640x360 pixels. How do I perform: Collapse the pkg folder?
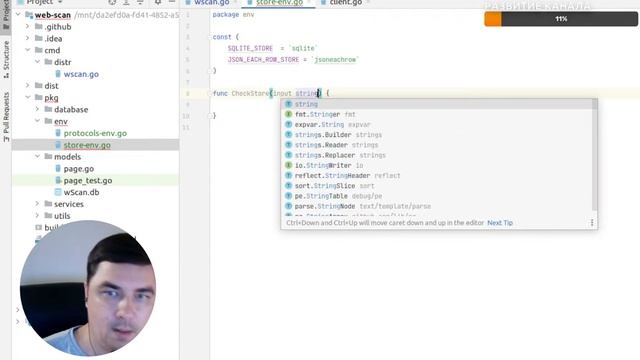[x=27, y=98]
